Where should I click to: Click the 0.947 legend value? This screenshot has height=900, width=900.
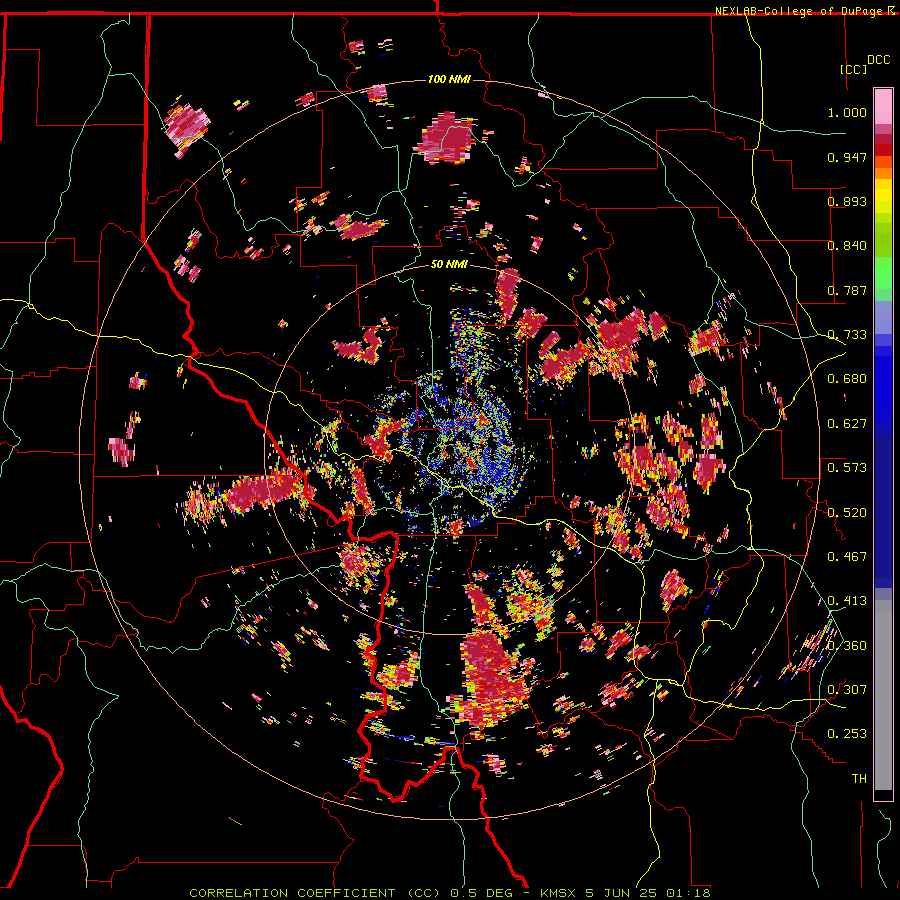coord(847,157)
